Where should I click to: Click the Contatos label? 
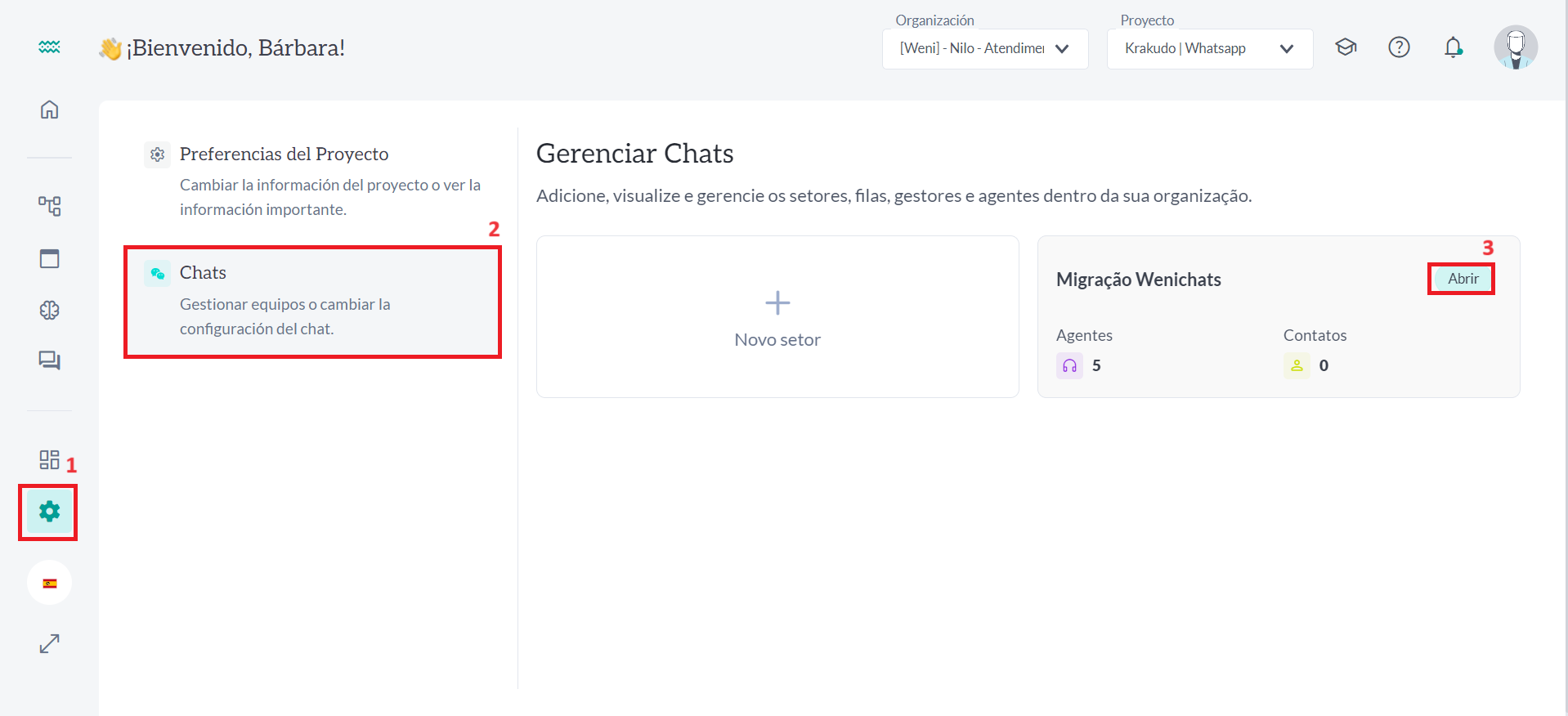pos(1315,335)
